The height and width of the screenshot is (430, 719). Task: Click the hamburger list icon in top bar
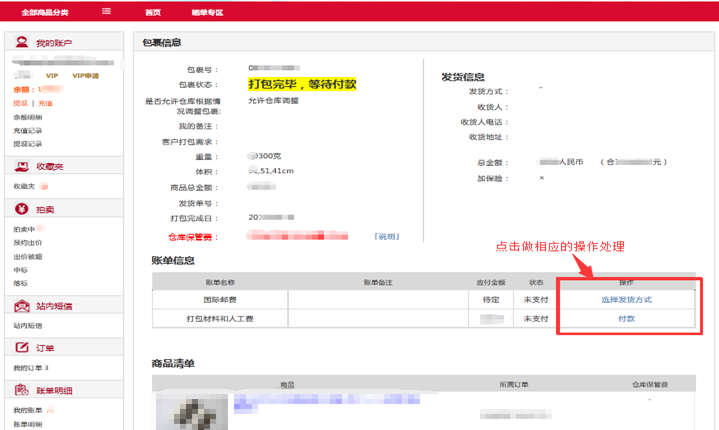[107, 12]
